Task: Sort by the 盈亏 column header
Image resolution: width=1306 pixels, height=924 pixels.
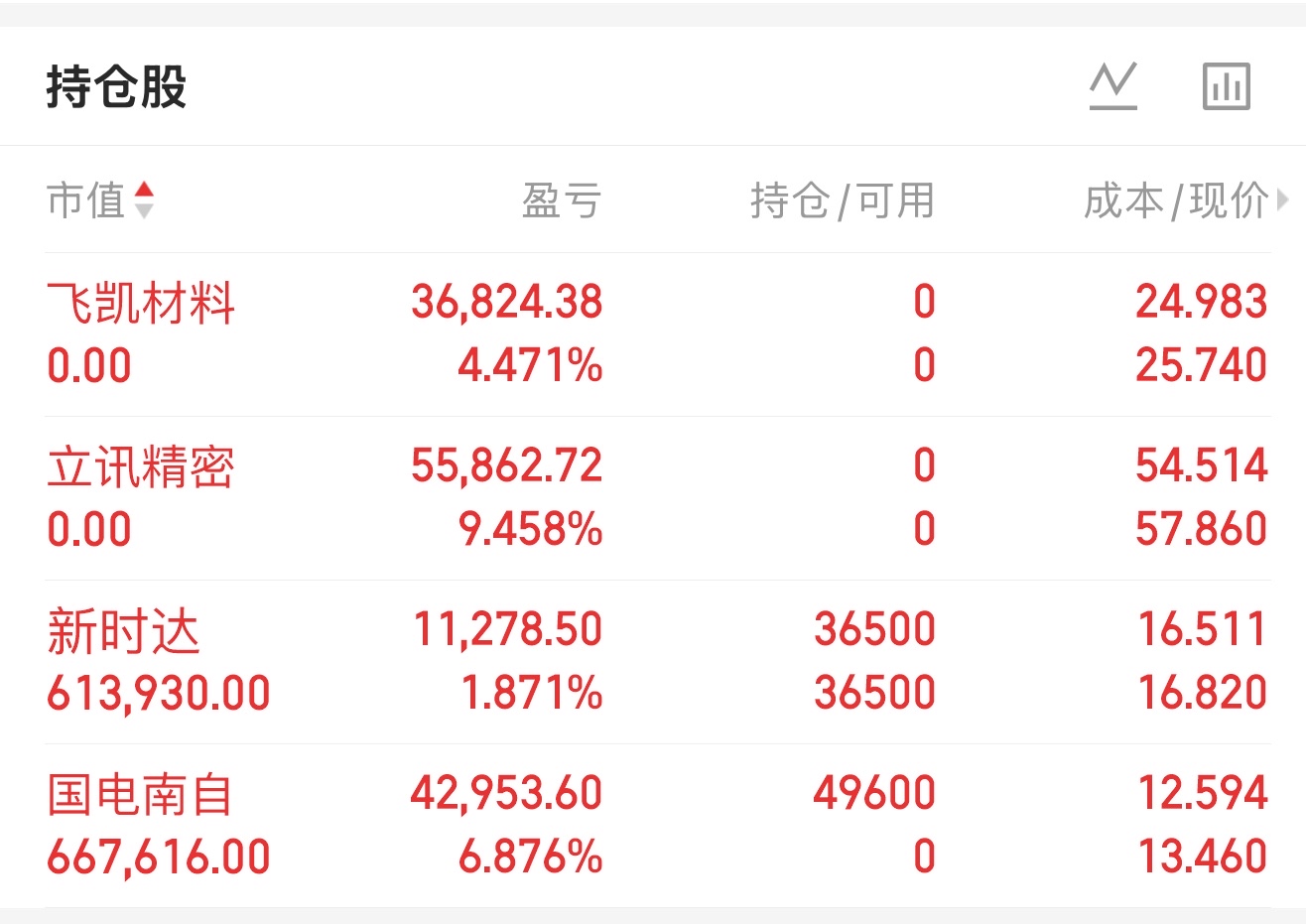Action: pyautogui.click(x=562, y=200)
